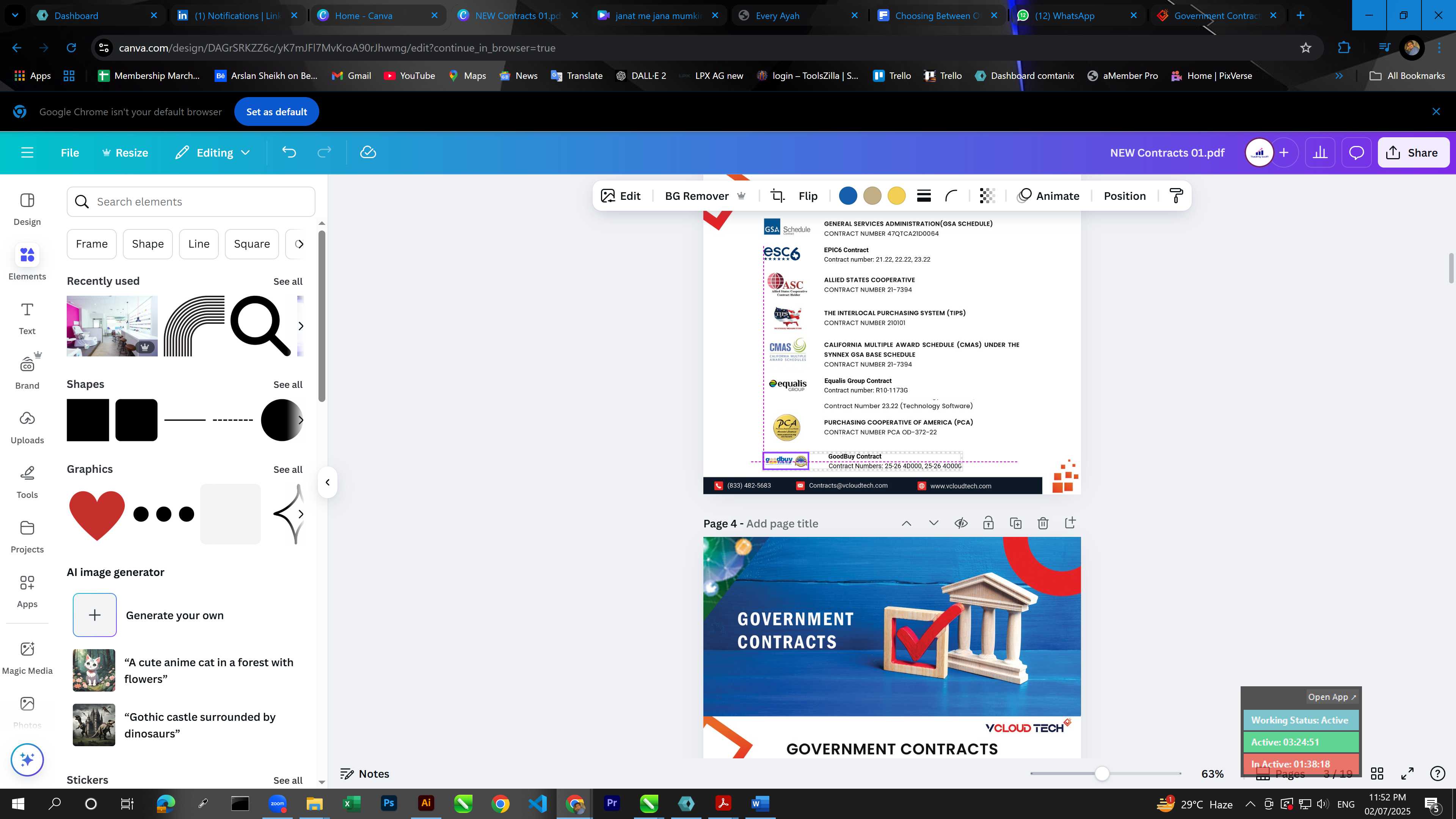Switch to the Every Ayah tab
The height and width of the screenshot is (819, 1456).
tap(798, 15)
